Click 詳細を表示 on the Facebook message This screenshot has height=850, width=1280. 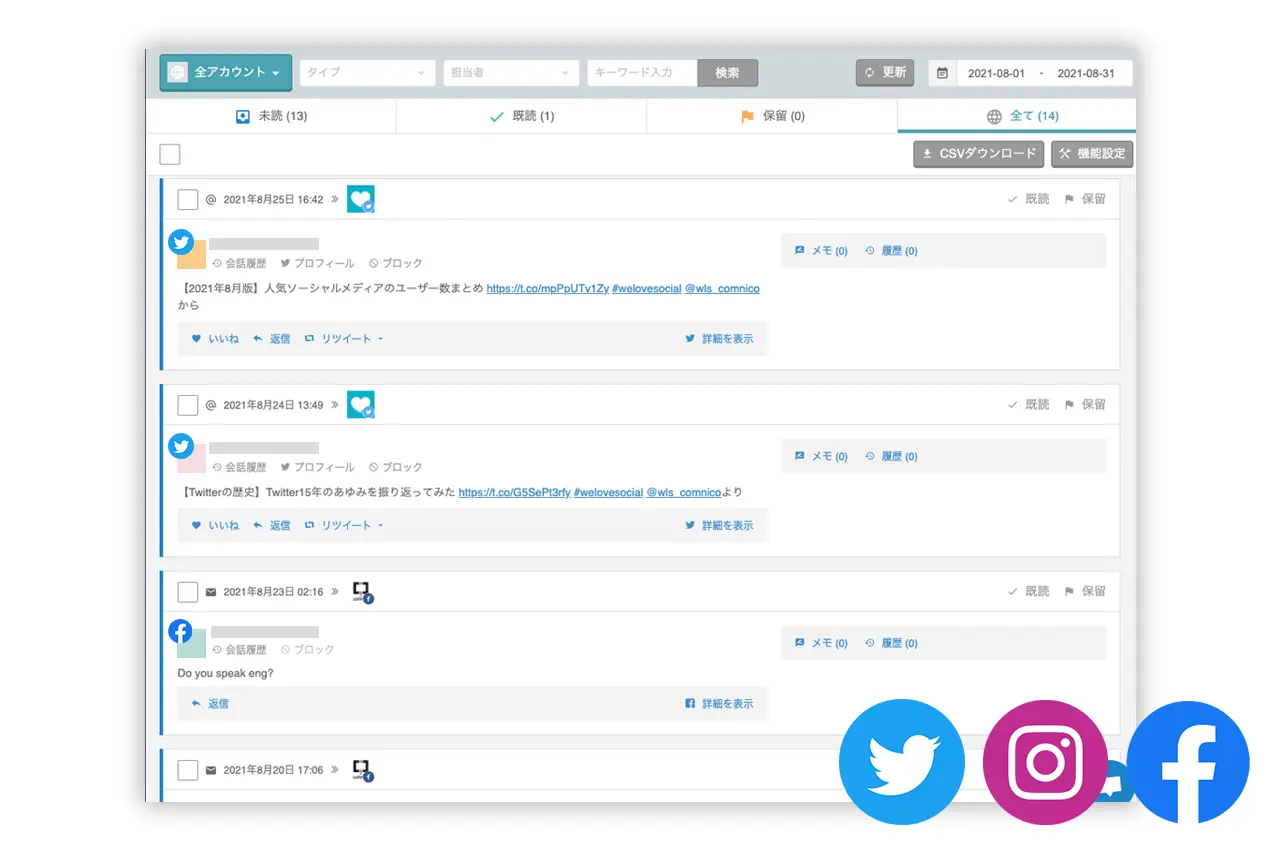tap(719, 704)
